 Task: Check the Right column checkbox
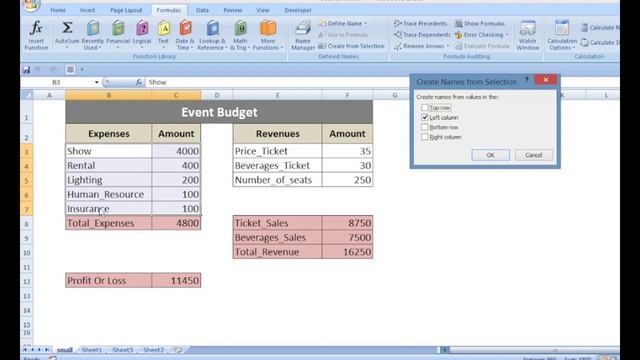tap(424, 137)
